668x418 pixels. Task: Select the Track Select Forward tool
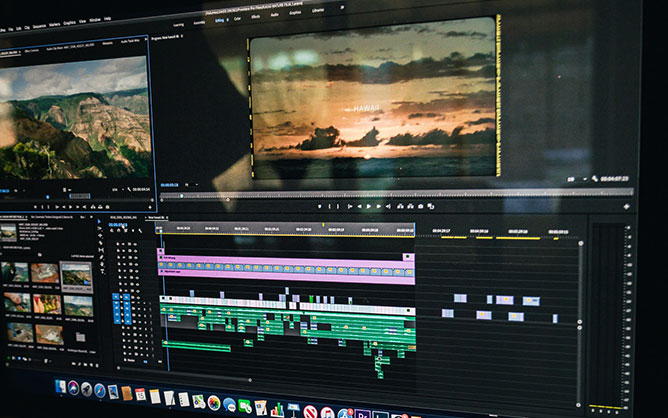pos(99,228)
